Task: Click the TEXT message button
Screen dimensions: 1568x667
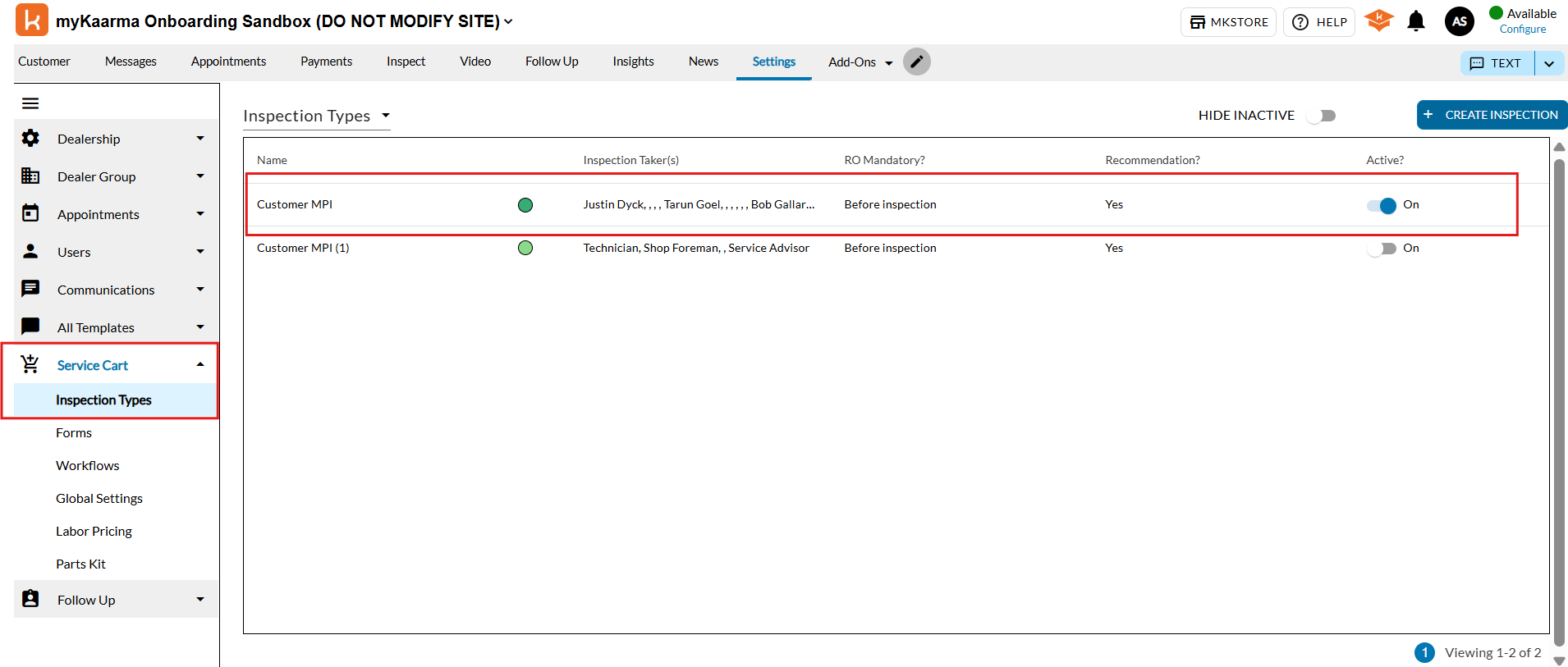Action: coord(1497,63)
